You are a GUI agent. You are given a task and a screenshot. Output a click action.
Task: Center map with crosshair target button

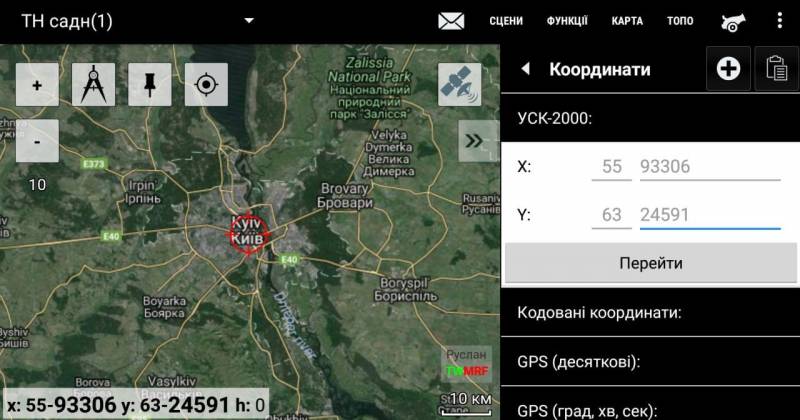206,85
